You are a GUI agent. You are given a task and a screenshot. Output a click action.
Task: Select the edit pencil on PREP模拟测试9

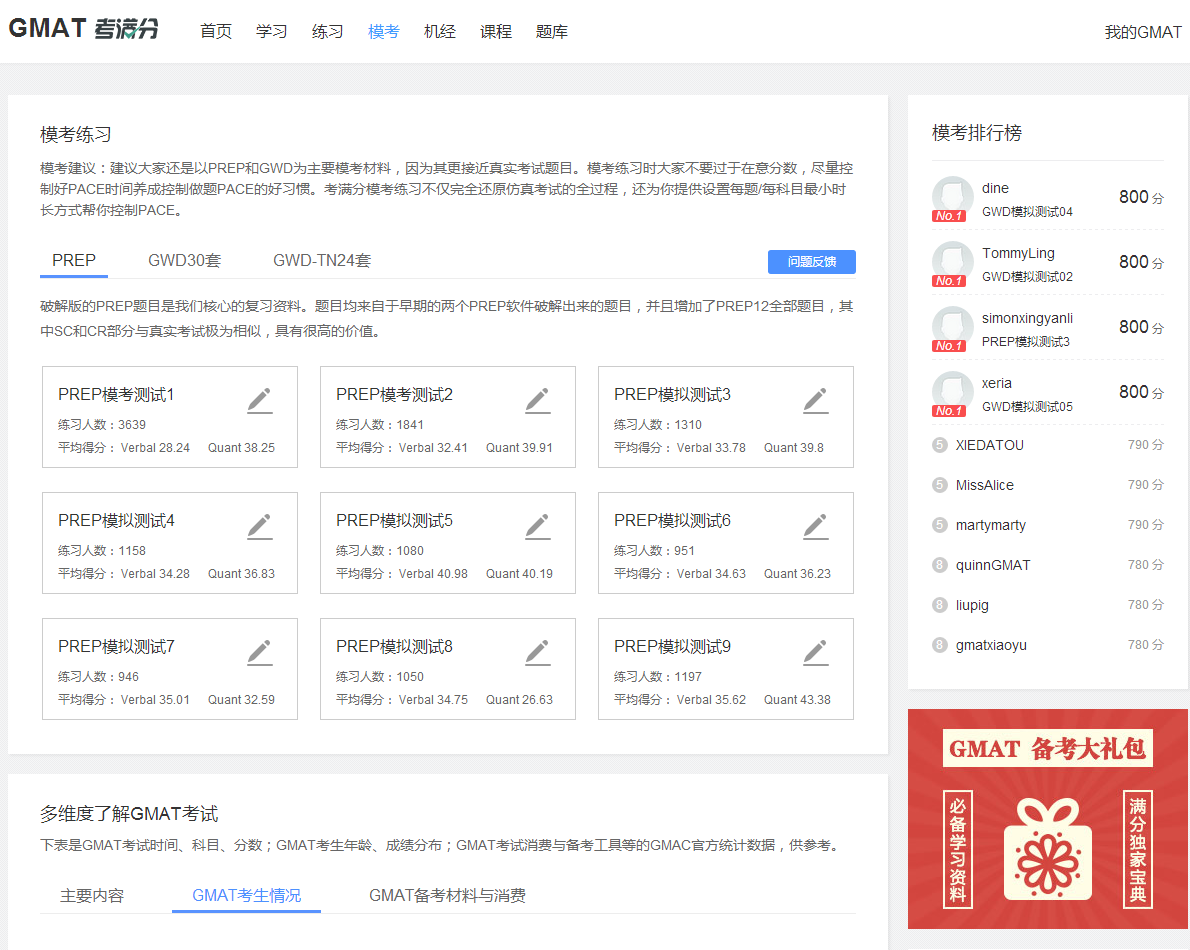point(815,652)
